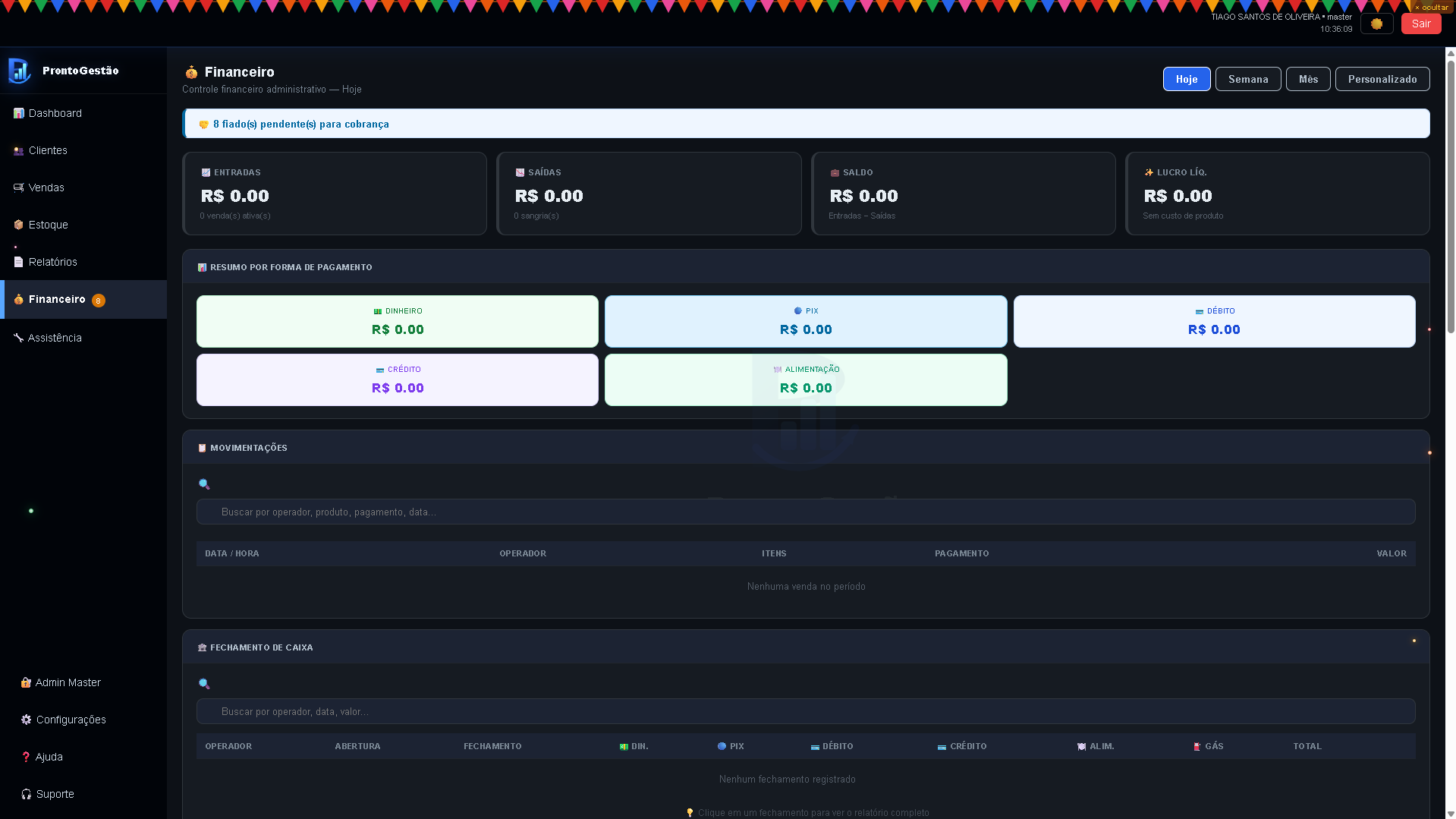Screen dimensions: 1456x819
Task: Open the Assistência section
Action: (x=83, y=338)
